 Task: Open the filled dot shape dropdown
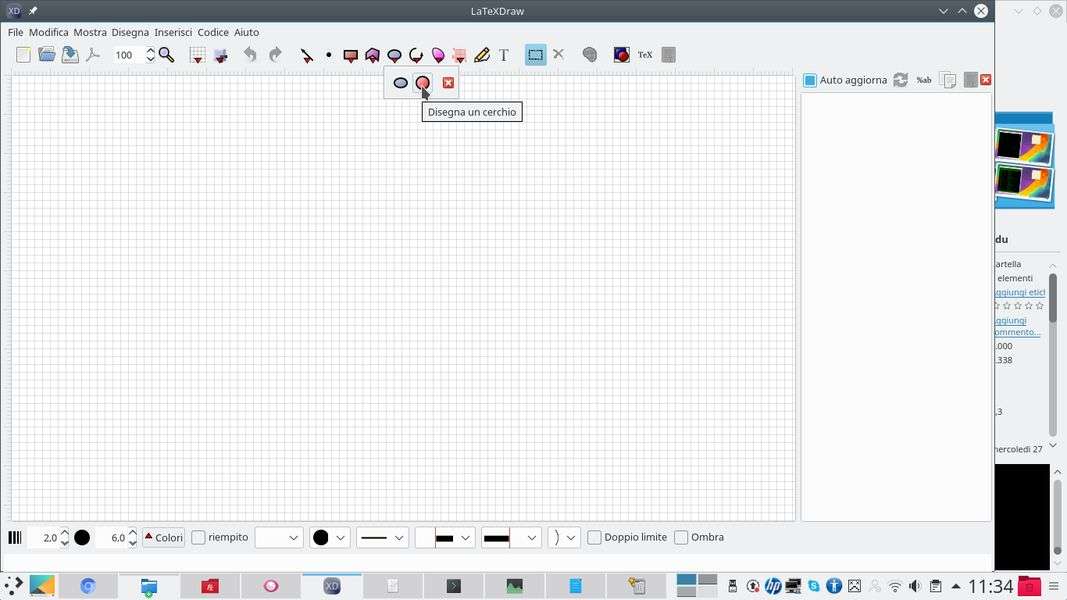tap(329, 538)
